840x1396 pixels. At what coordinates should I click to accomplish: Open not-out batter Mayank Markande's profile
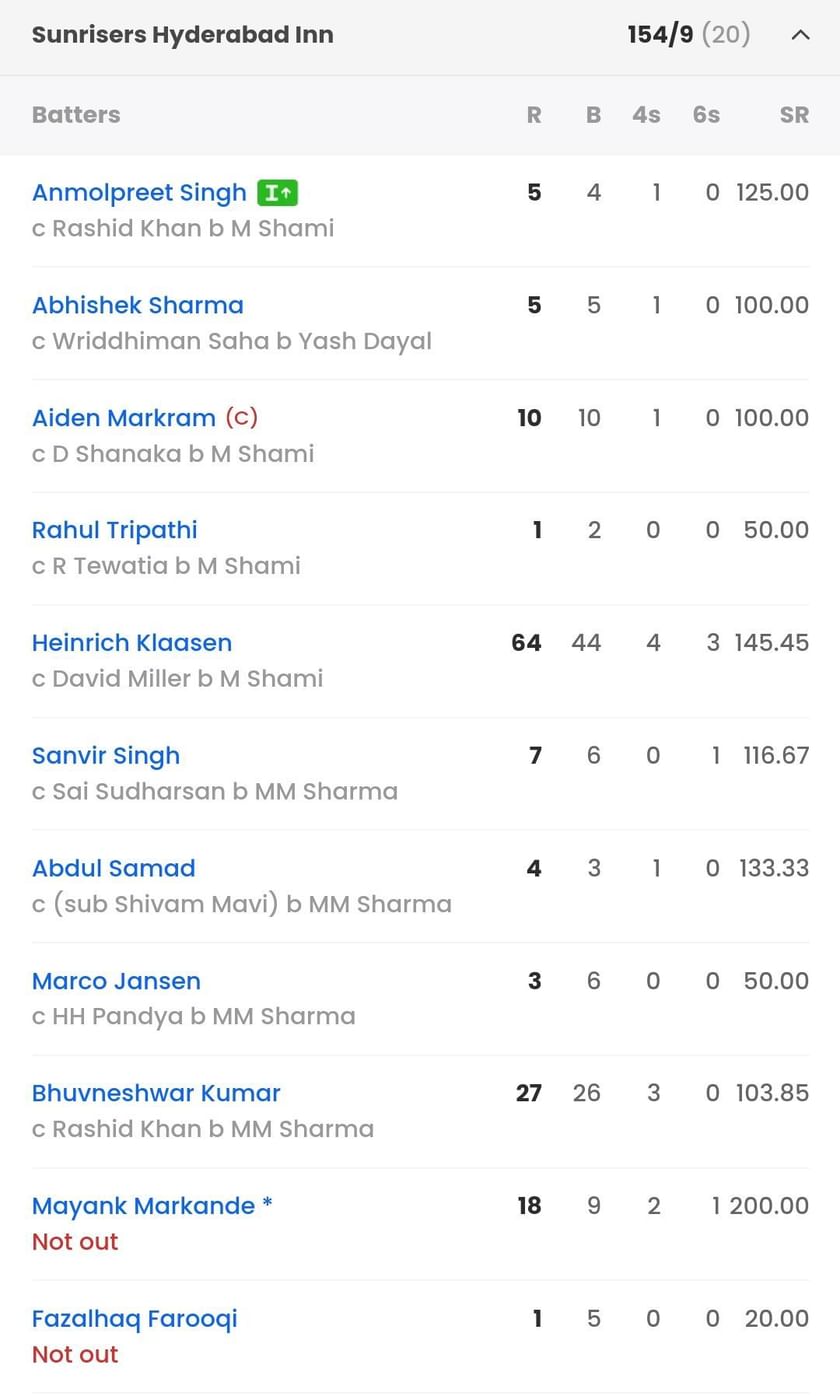click(143, 1206)
